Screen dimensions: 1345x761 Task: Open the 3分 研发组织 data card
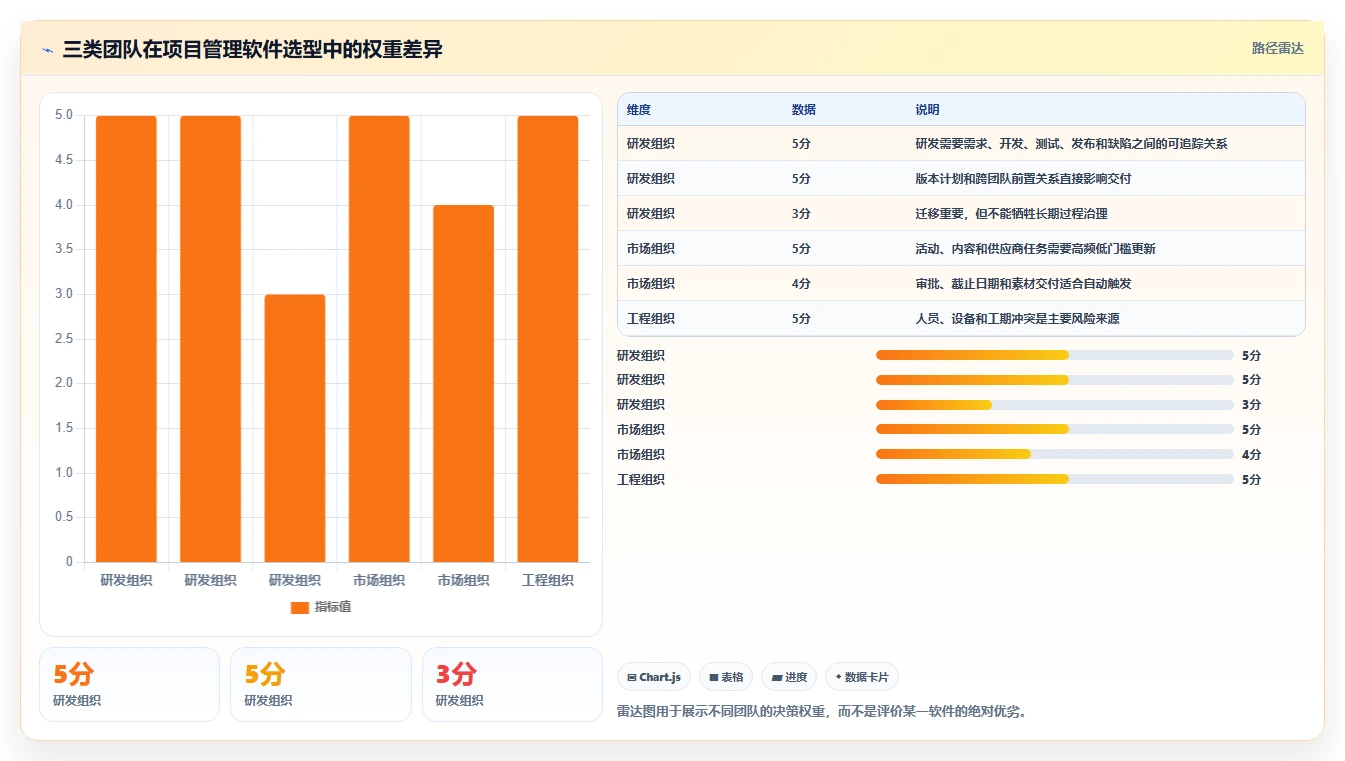click(512, 684)
